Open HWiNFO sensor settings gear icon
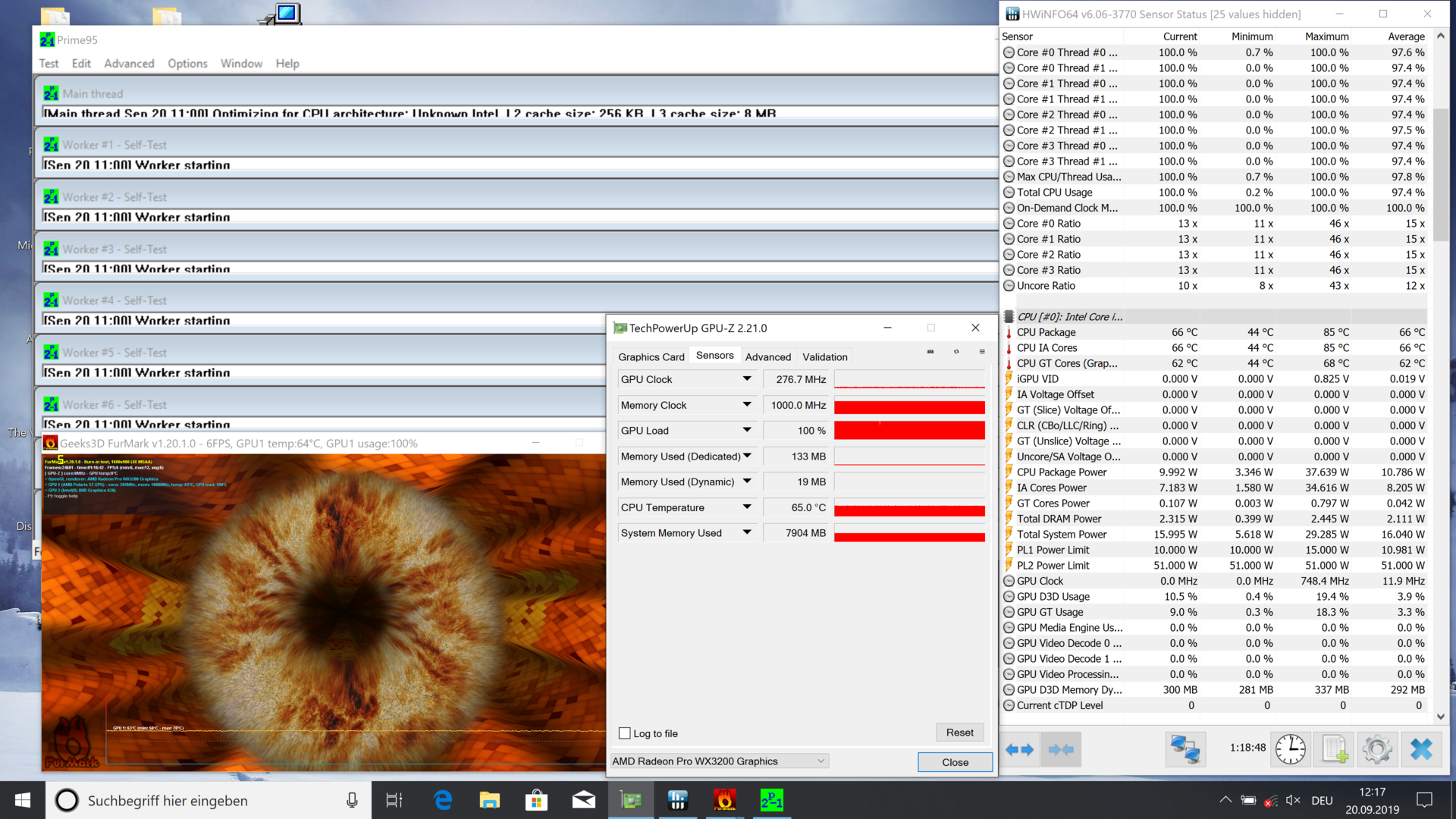The height and width of the screenshot is (819, 1456). click(1377, 749)
